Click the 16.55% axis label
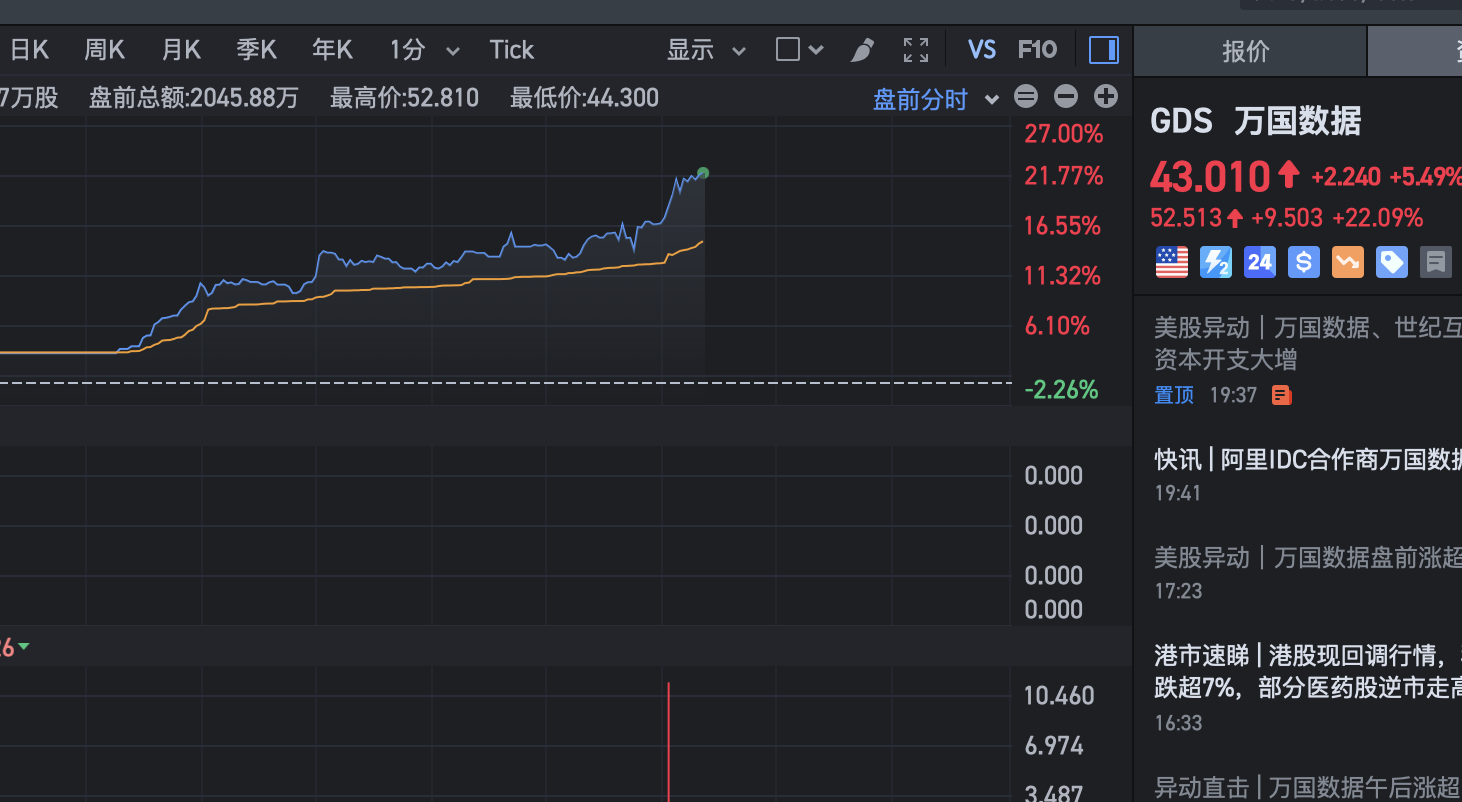The height and width of the screenshot is (802, 1462). [1062, 226]
